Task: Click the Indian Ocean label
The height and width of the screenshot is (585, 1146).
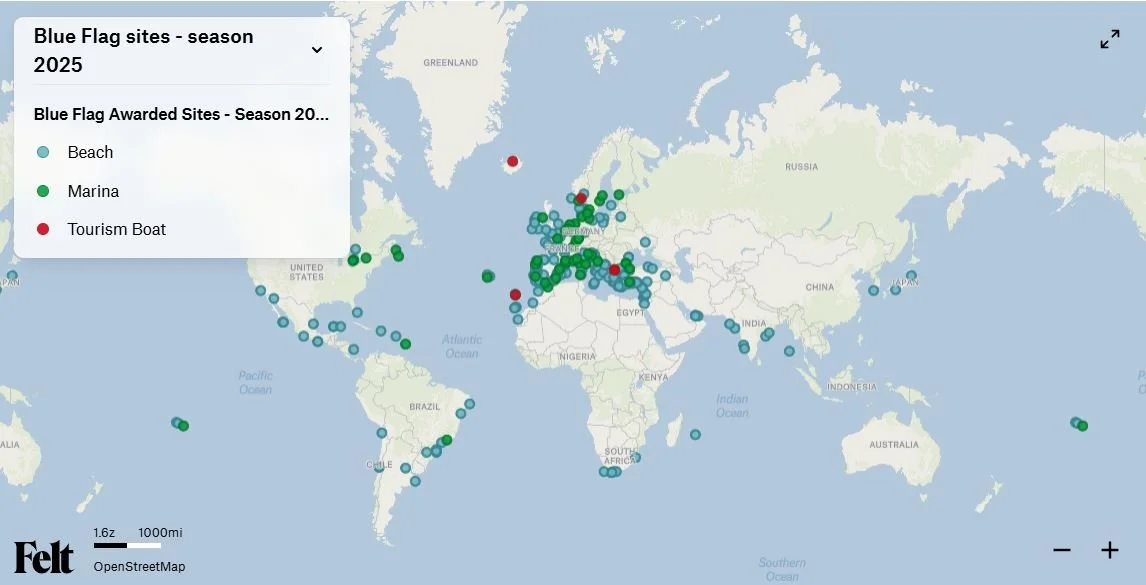Action: tap(732, 406)
